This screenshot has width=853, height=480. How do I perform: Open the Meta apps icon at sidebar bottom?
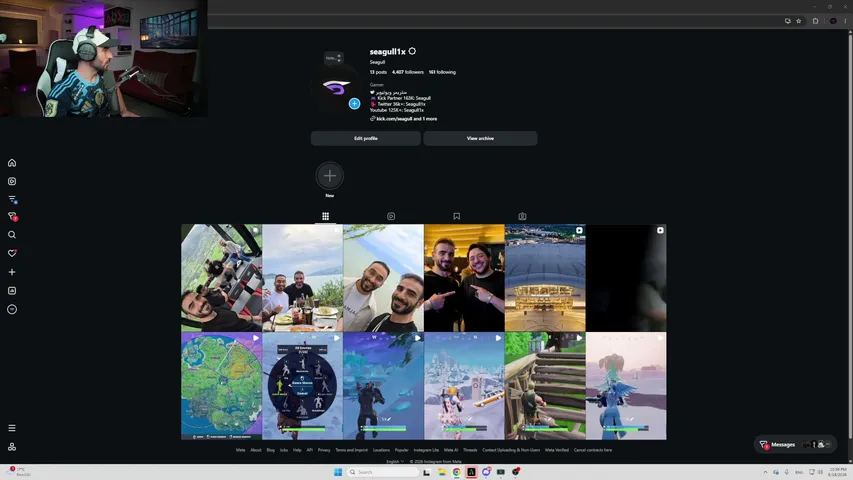(12, 447)
